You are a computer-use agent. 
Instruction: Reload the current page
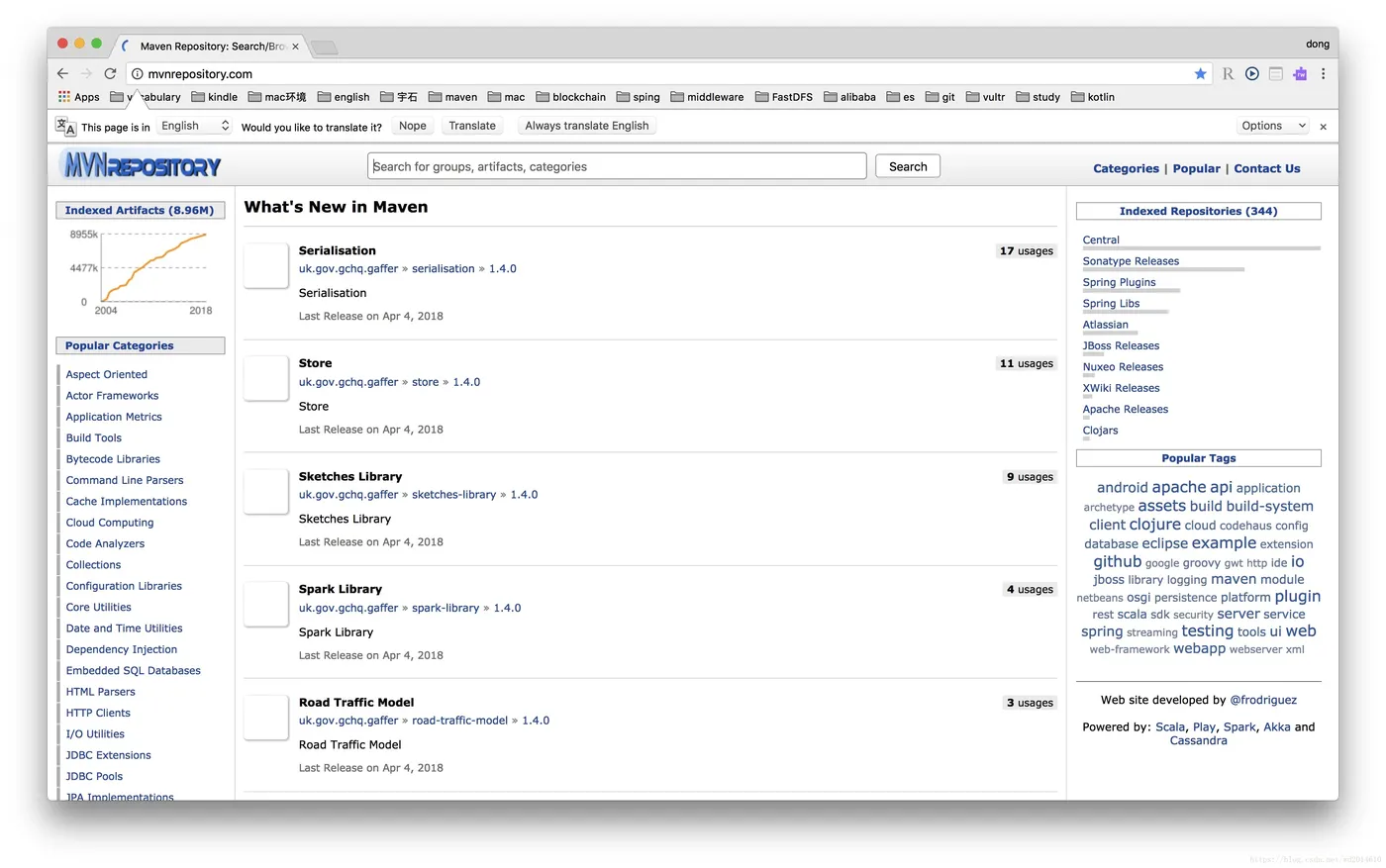[x=110, y=74]
